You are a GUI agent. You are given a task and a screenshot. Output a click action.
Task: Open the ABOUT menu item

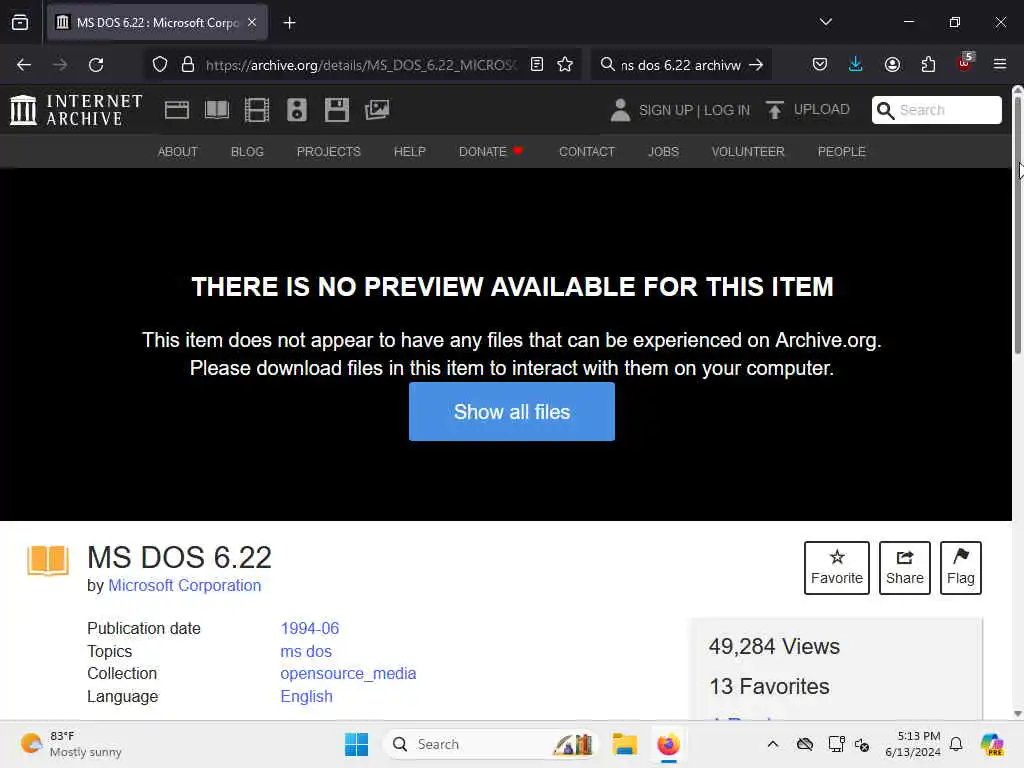178,152
